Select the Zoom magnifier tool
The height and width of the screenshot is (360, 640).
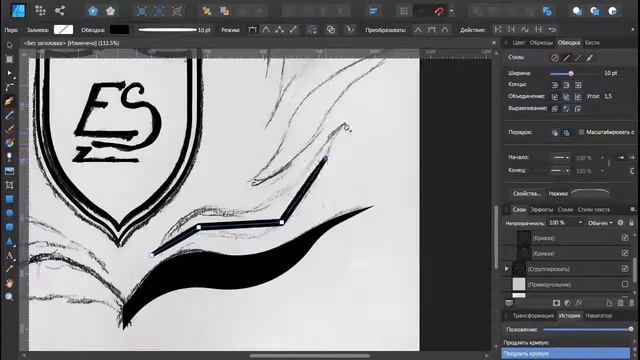click(x=9, y=297)
